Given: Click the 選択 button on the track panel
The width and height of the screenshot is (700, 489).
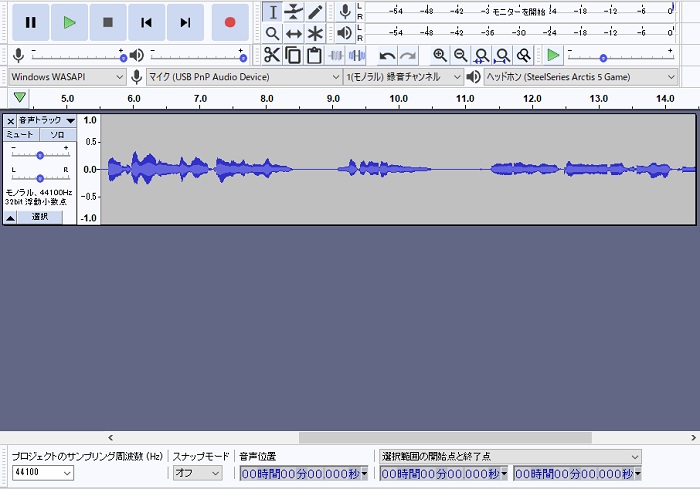Looking at the screenshot, I should (40, 217).
